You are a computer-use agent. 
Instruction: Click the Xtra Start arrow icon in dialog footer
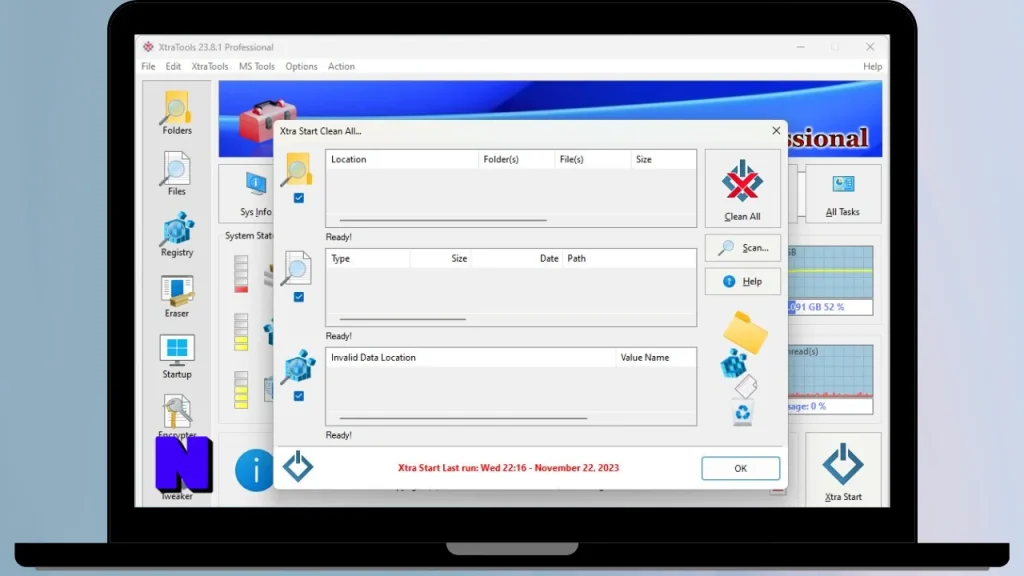pos(298,466)
